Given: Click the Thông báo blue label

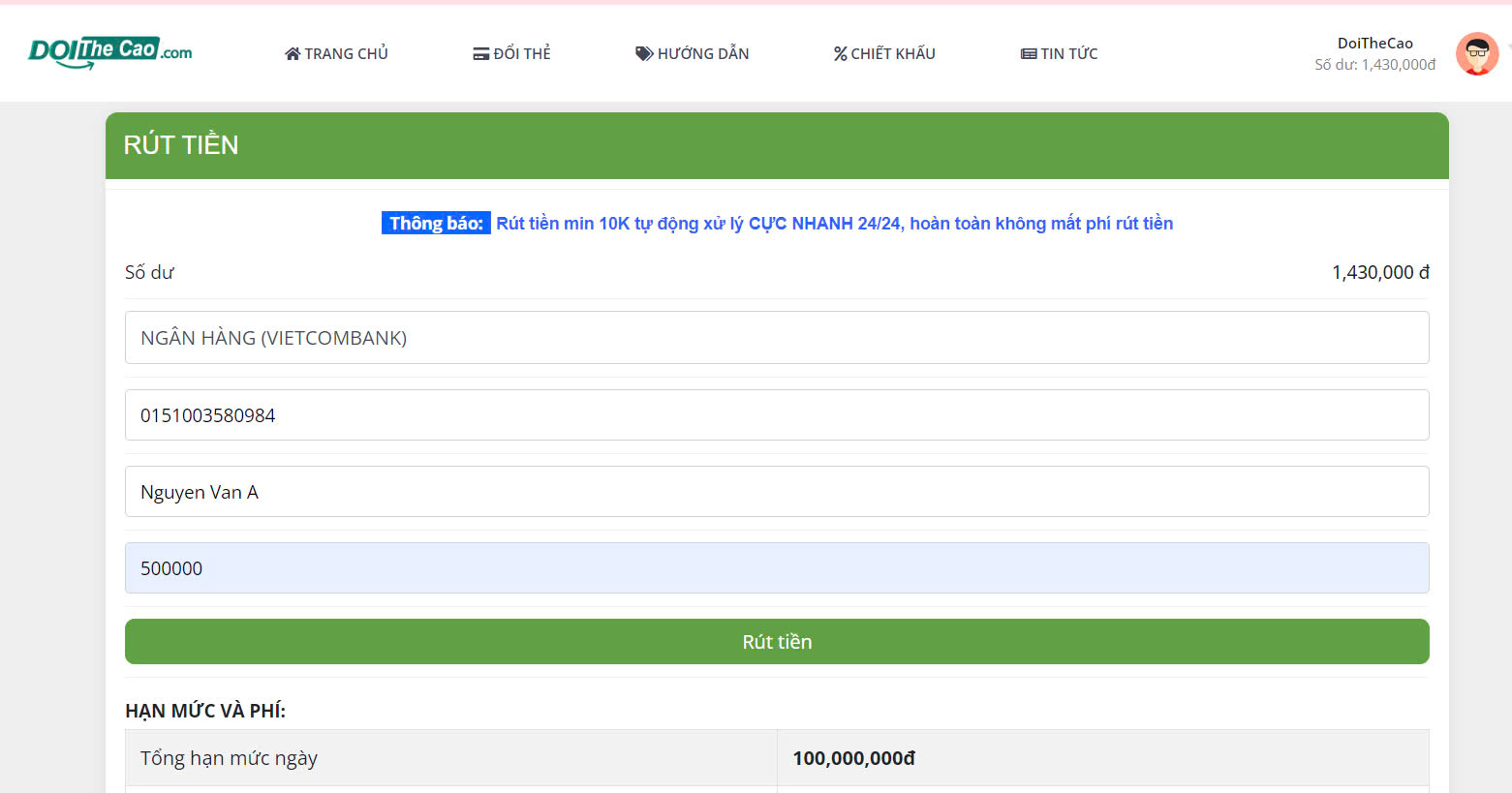Looking at the screenshot, I should click(x=436, y=223).
